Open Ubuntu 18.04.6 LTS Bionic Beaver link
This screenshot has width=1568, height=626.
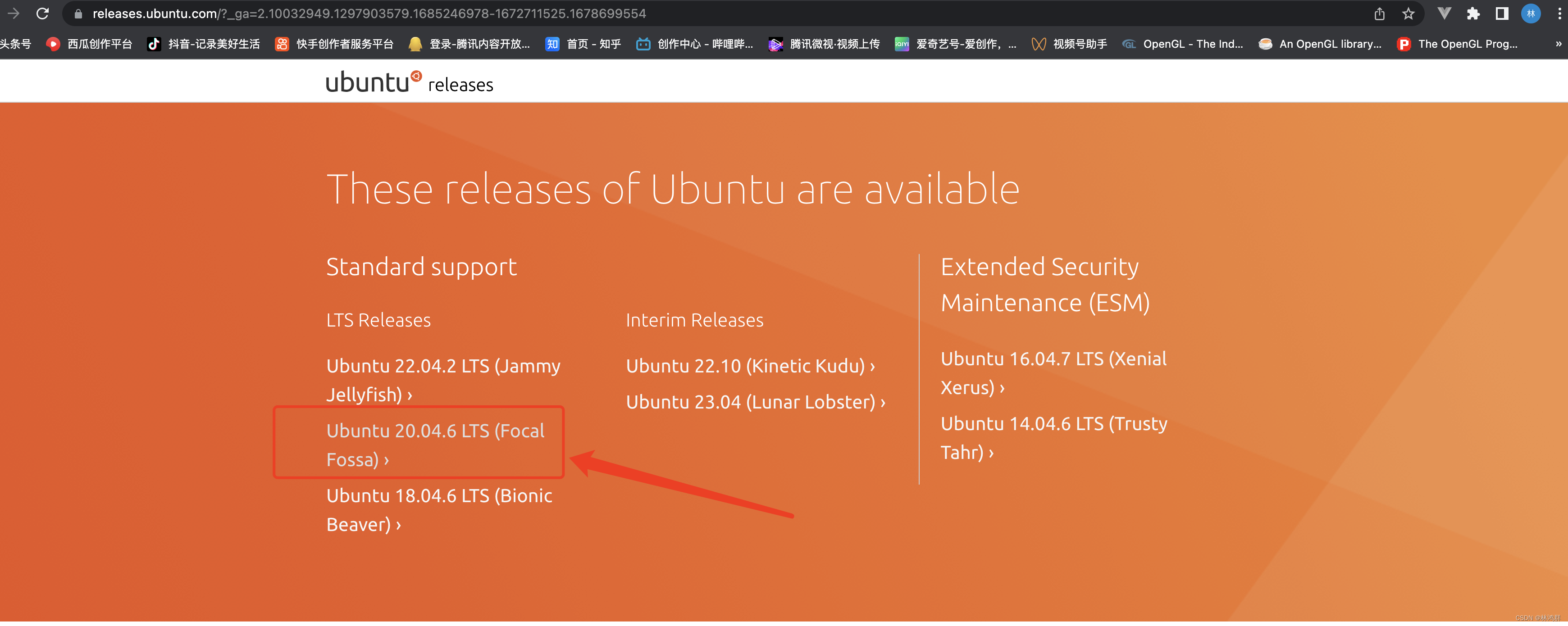coord(439,510)
